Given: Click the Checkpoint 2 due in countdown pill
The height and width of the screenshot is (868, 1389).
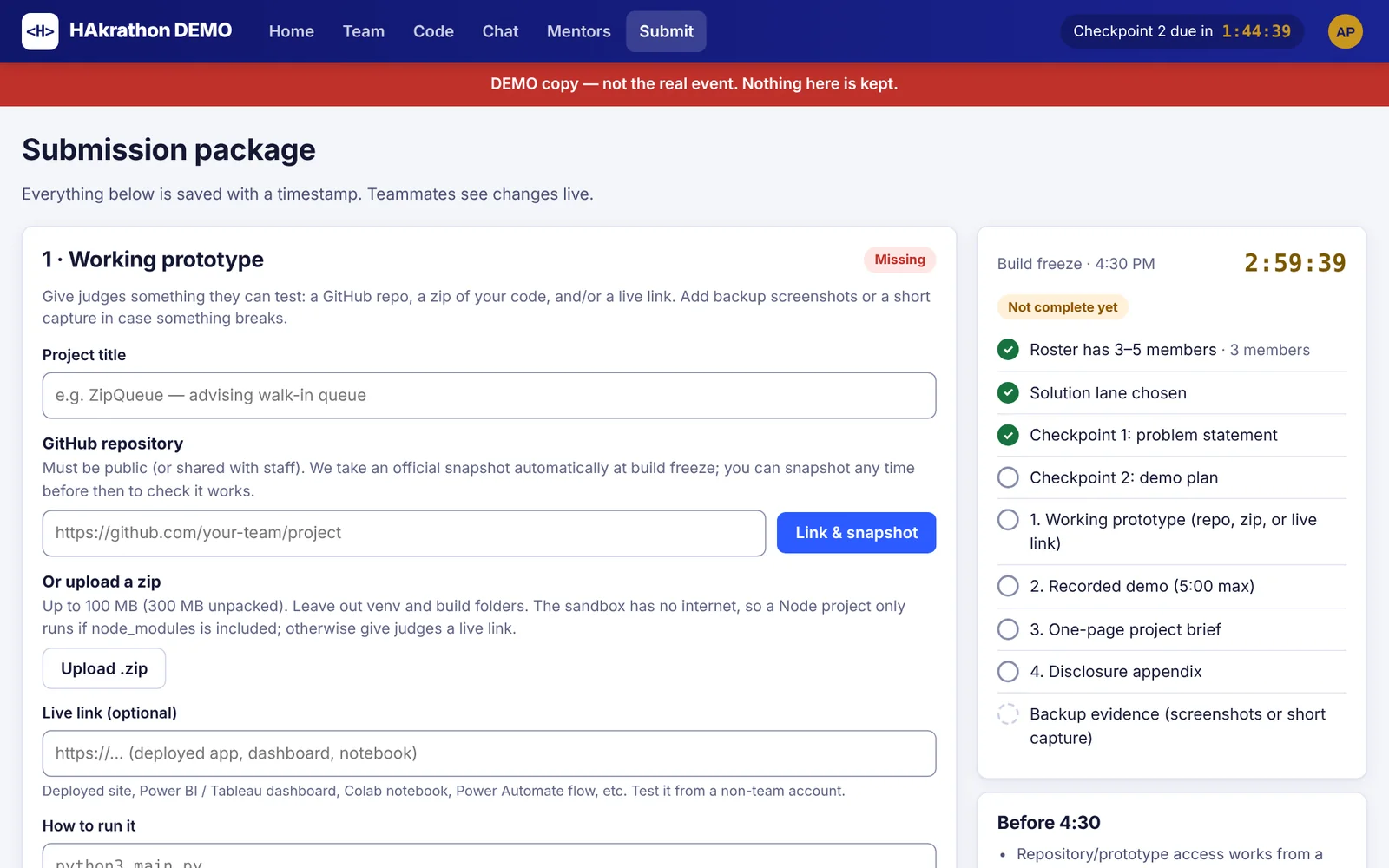Looking at the screenshot, I should point(1182,31).
